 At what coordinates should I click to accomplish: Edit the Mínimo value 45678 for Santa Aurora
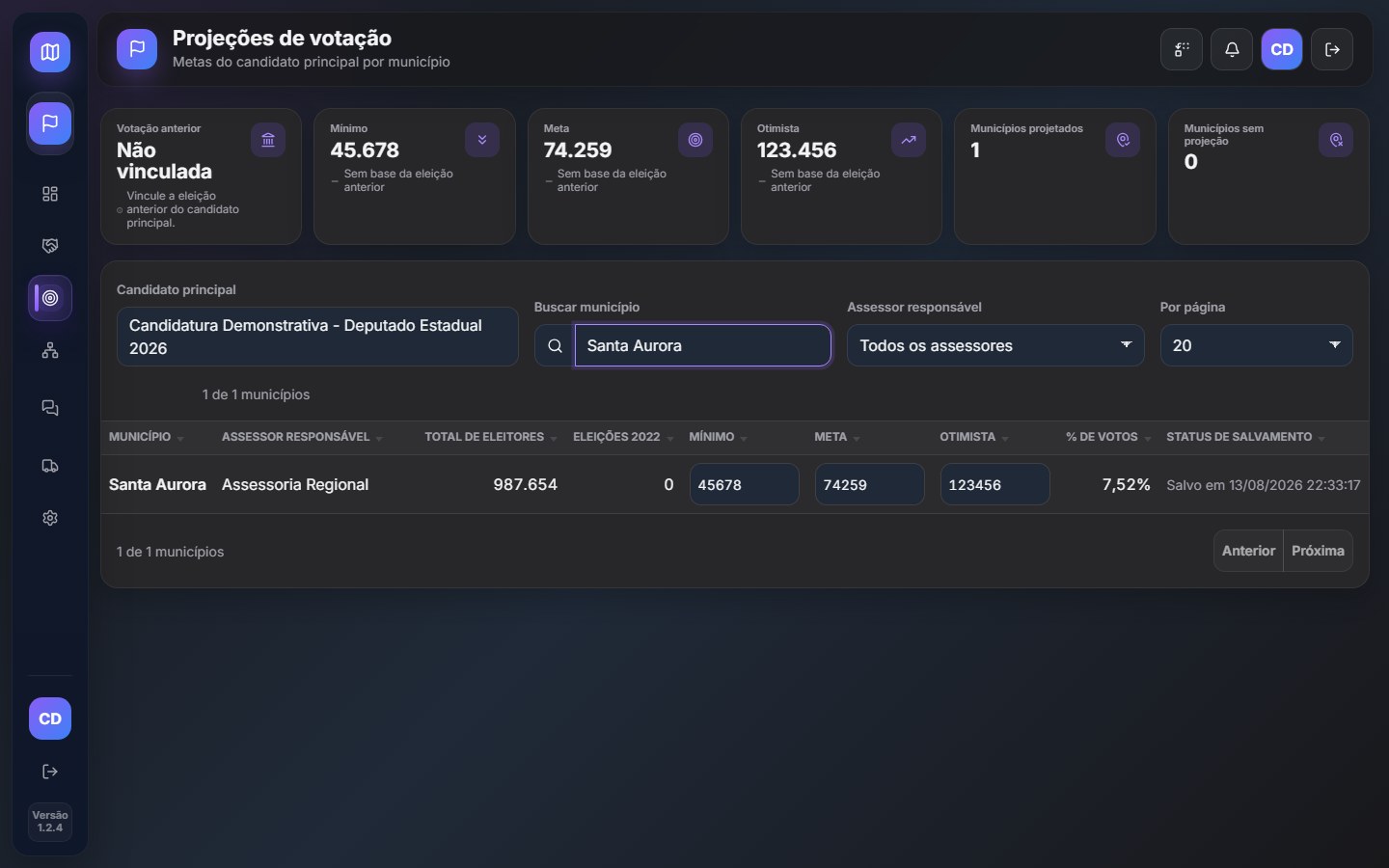click(x=744, y=484)
